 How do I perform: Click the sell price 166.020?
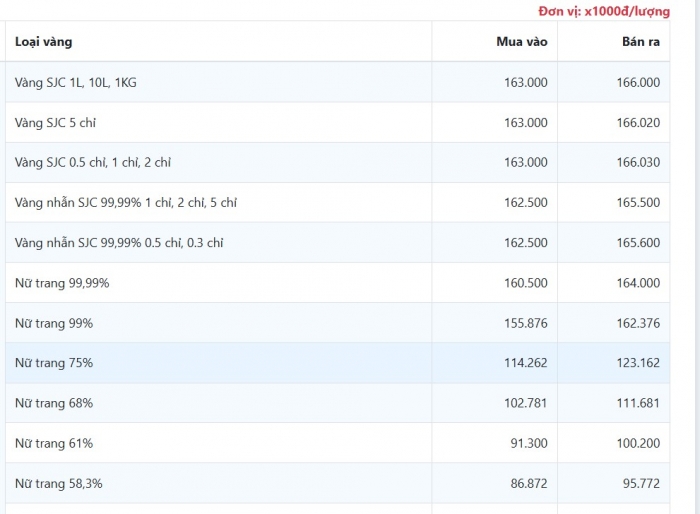click(x=638, y=122)
